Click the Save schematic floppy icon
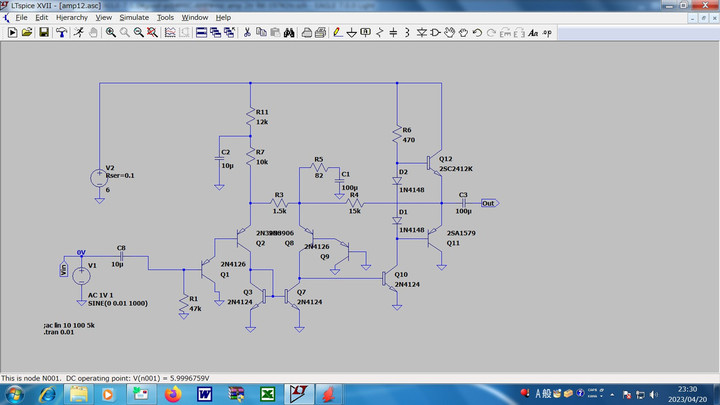720x405 pixels. 44,32
